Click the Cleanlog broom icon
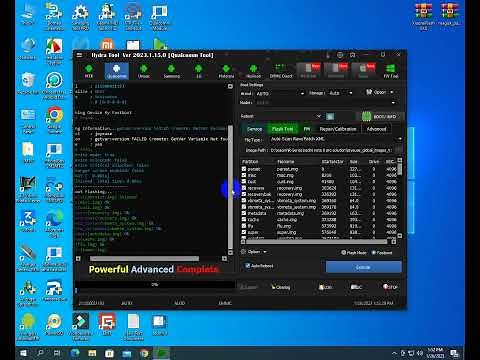The height and width of the screenshot is (360, 480). pos(281,287)
